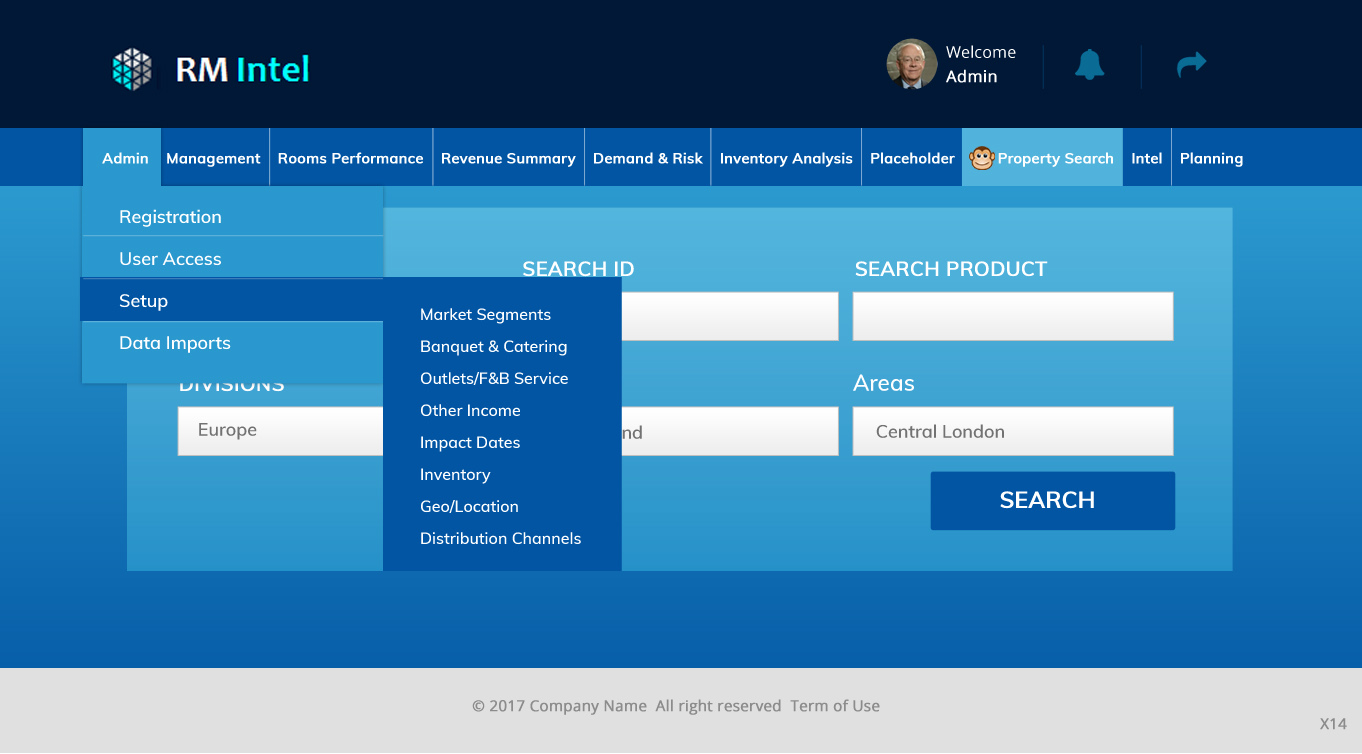
Task: Choose Distribution Channels from Setup submenu
Action: 500,538
